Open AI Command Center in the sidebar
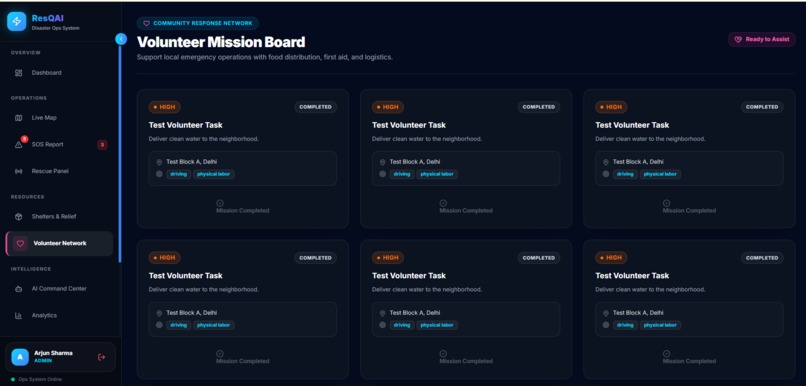This screenshot has width=806, height=386. click(x=59, y=289)
